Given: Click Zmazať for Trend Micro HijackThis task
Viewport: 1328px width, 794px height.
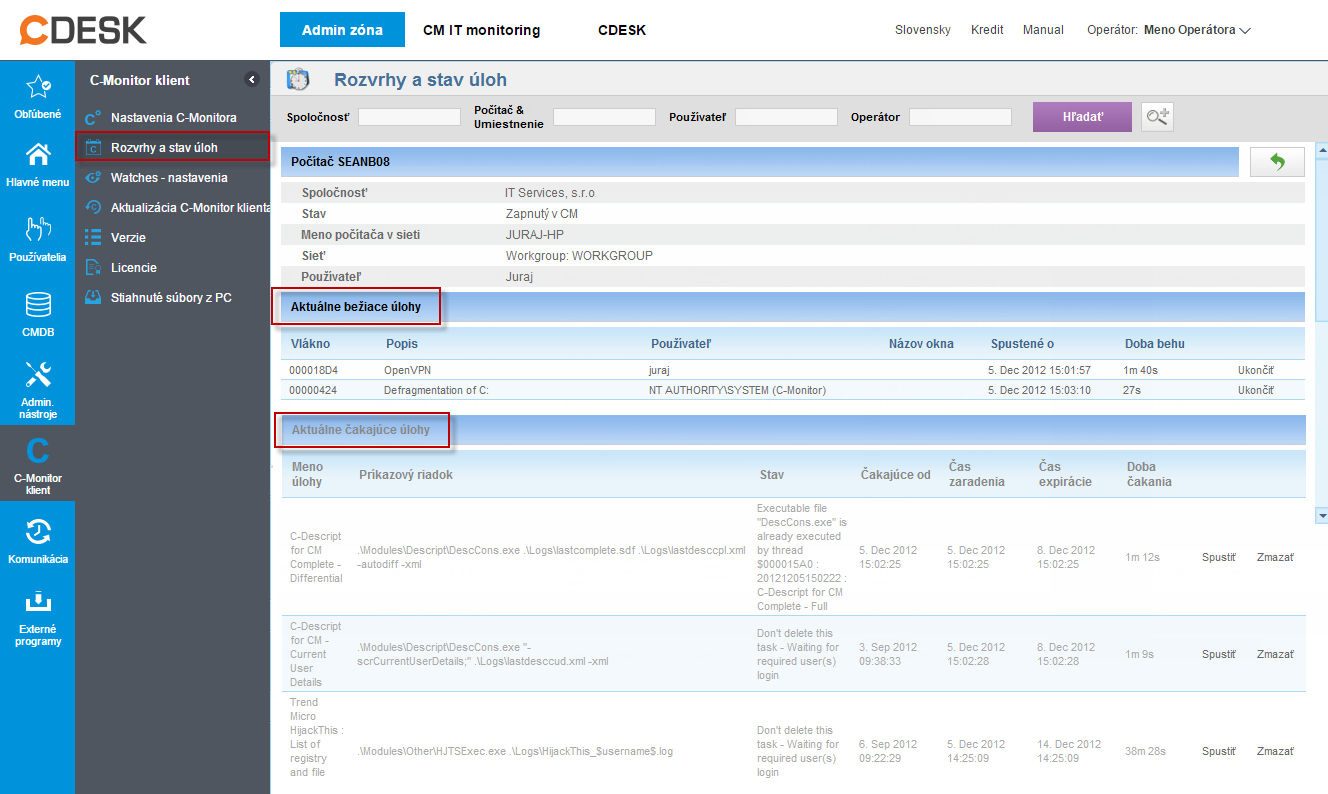Looking at the screenshot, I should (1275, 751).
